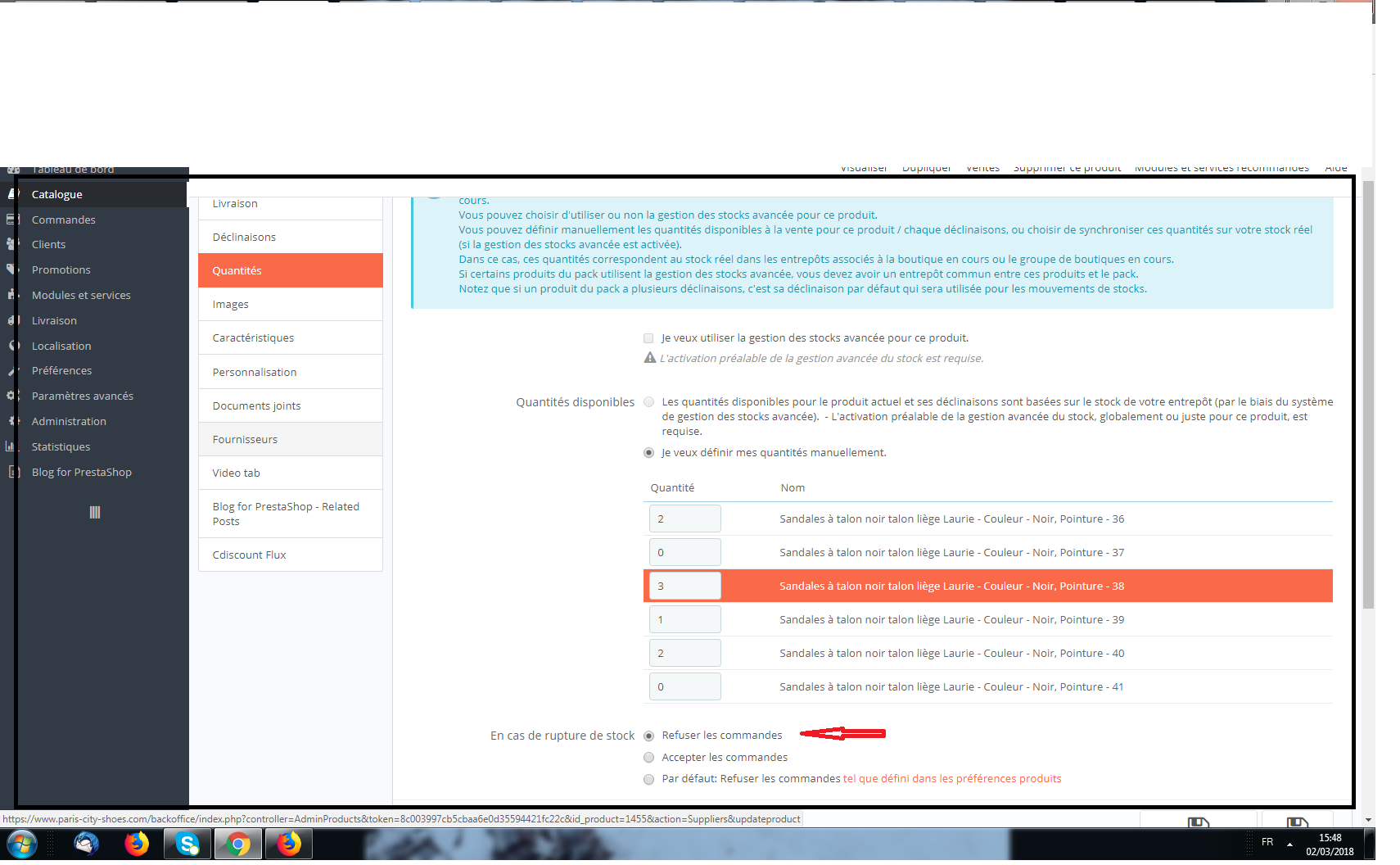
Task: Open the Windows Start menu
Action: point(22,844)
